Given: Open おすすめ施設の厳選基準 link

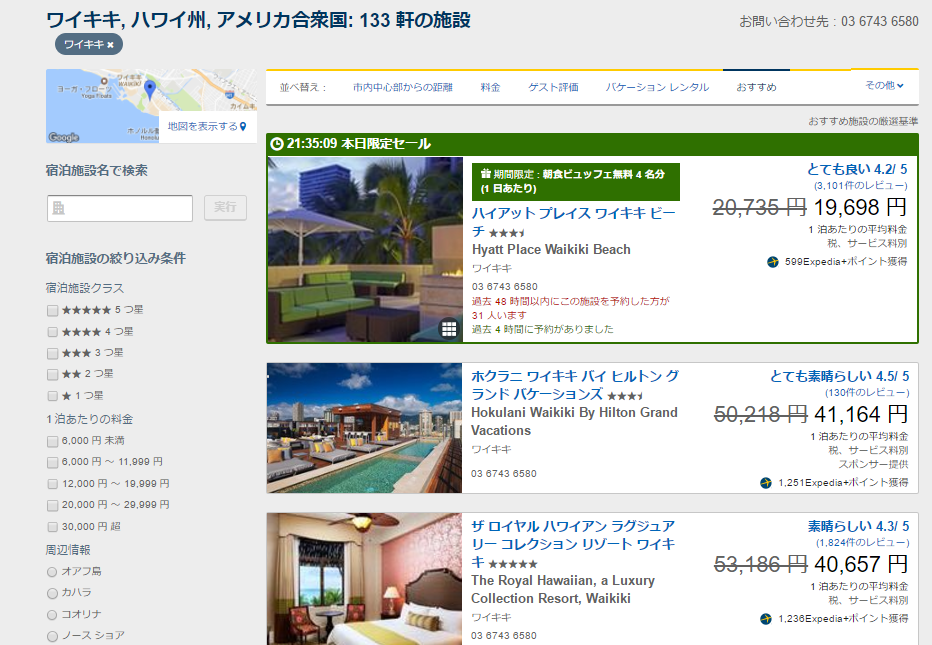Looking at the screenshot, I should 863,121.
